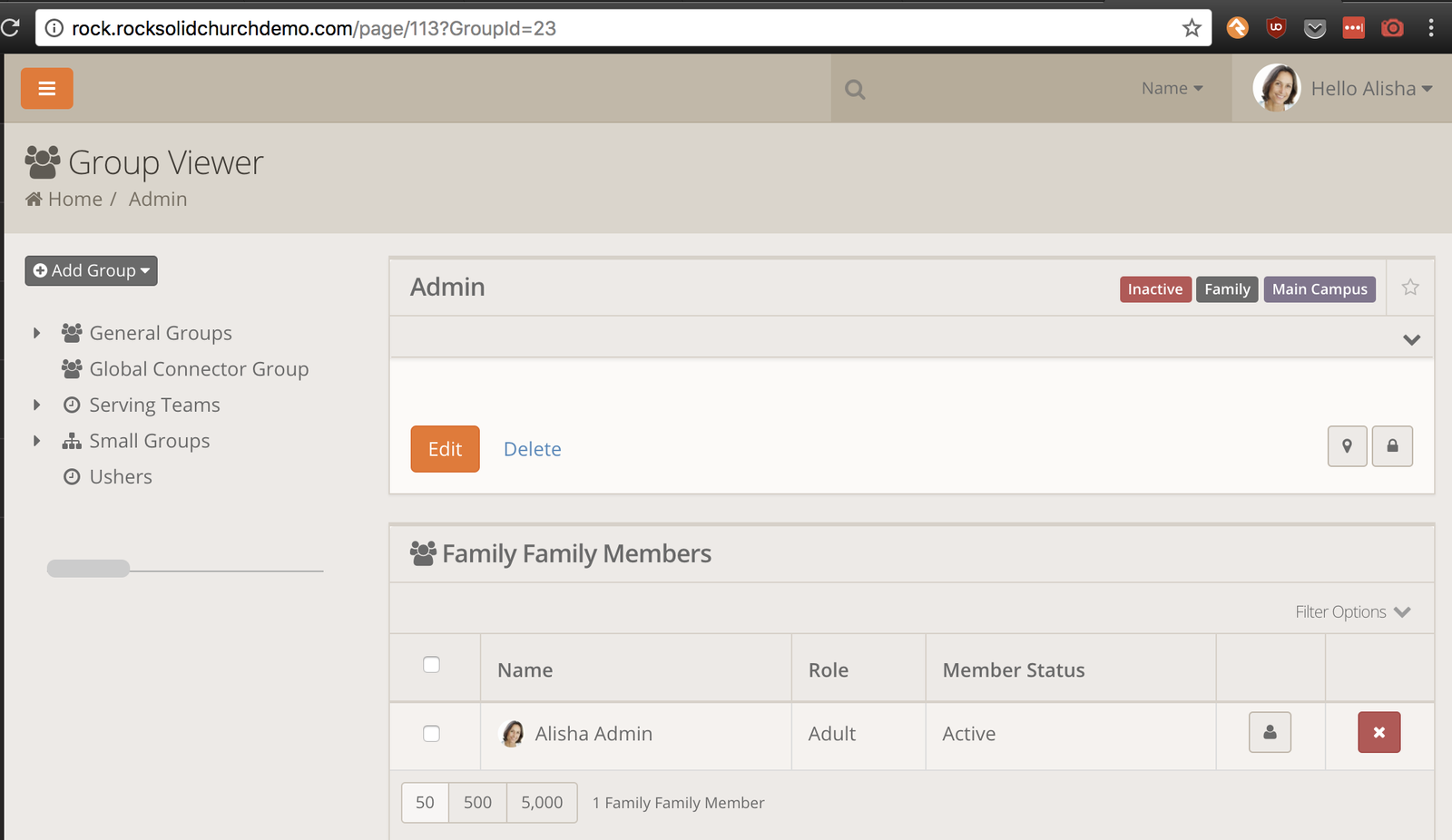The image size is (1452, 840).
Task: Click the browser reload icon
Action: click(10, 28)
